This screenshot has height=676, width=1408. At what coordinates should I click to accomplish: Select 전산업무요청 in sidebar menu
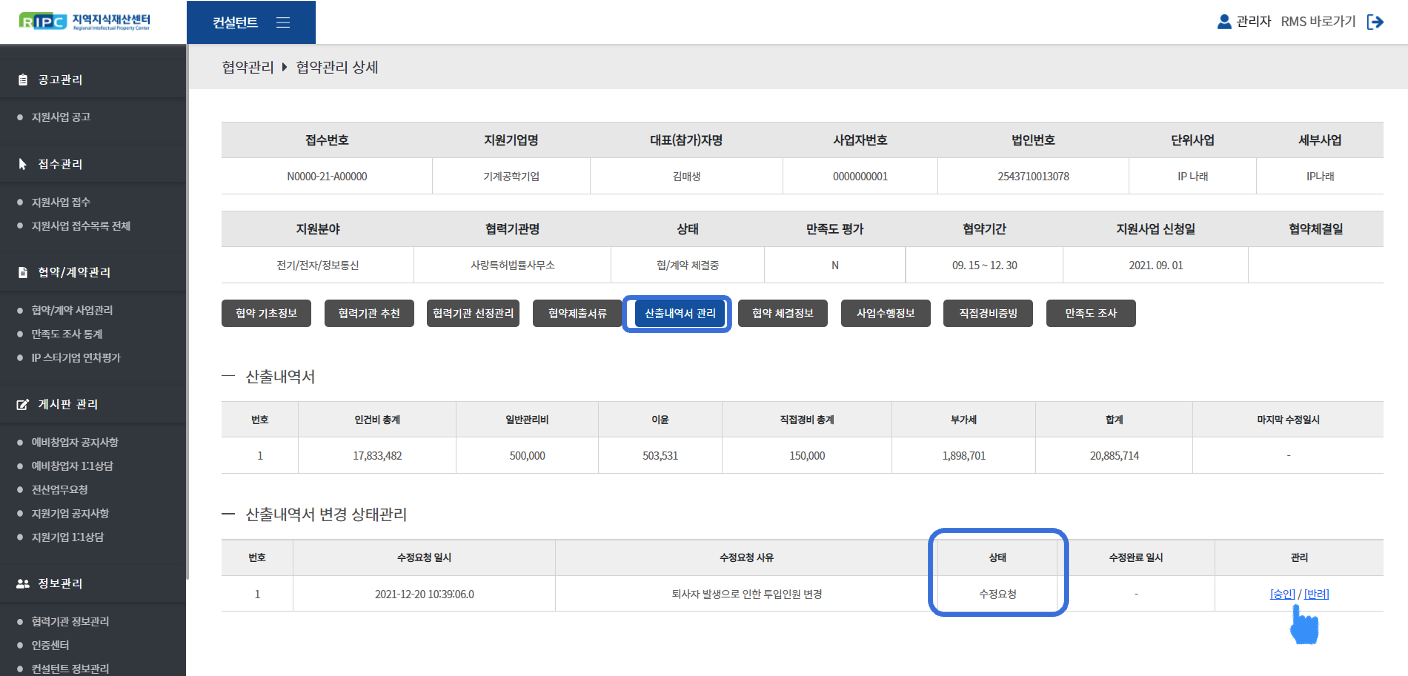(60, 489)
